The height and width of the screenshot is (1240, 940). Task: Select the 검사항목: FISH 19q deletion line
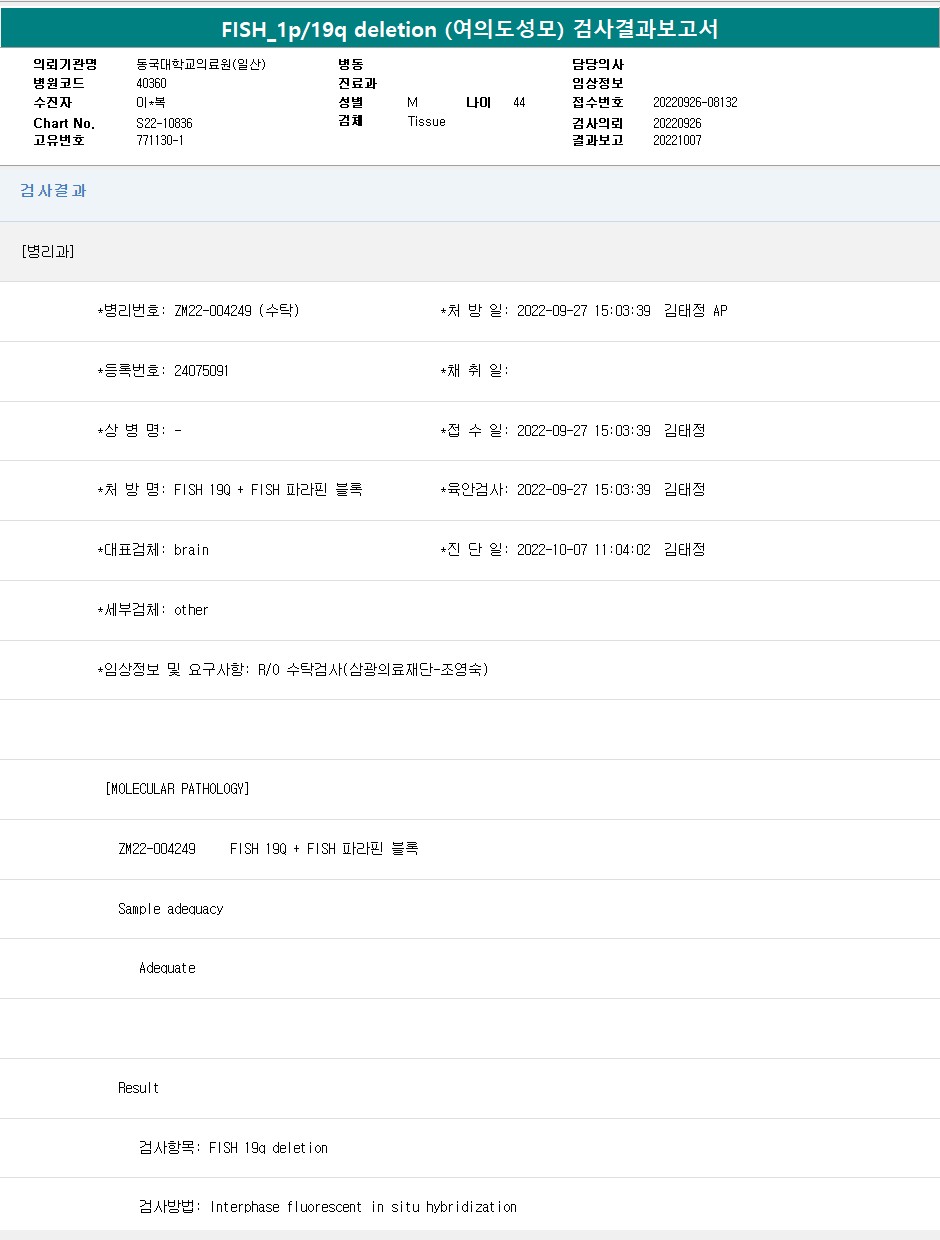(x=233, y=1148)
